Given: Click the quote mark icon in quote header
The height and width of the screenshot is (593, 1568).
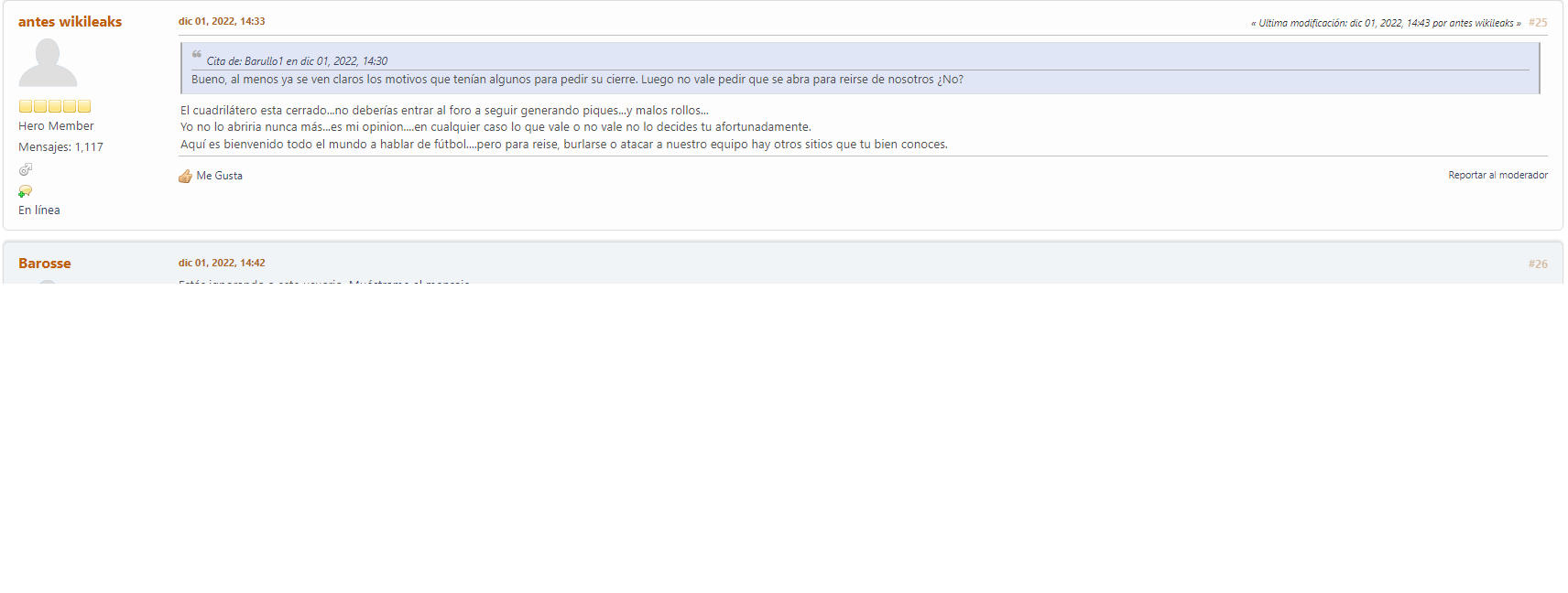Looking at the screenshot, I should point(197,55).
